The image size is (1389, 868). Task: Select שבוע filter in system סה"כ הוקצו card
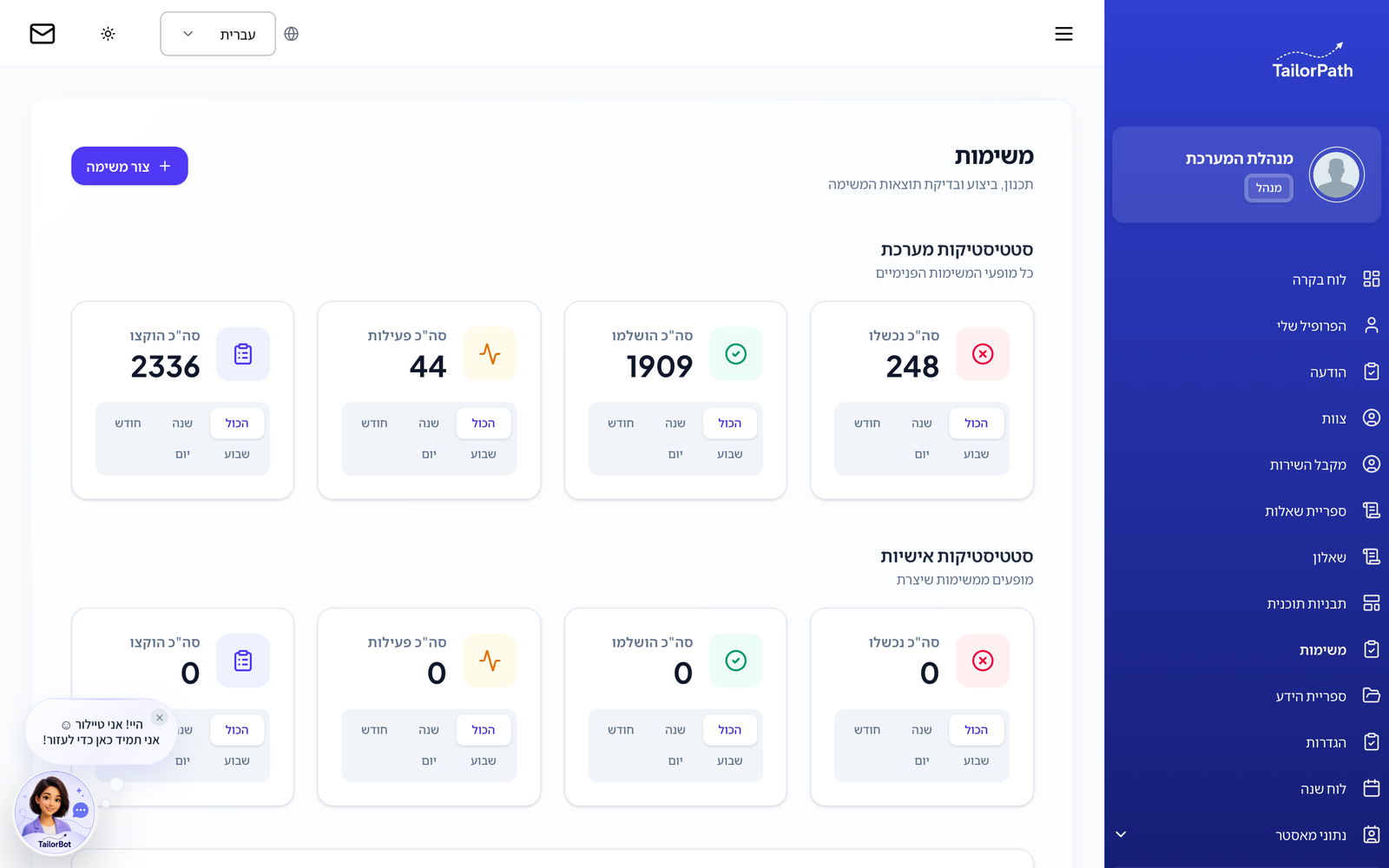(237, 454)
